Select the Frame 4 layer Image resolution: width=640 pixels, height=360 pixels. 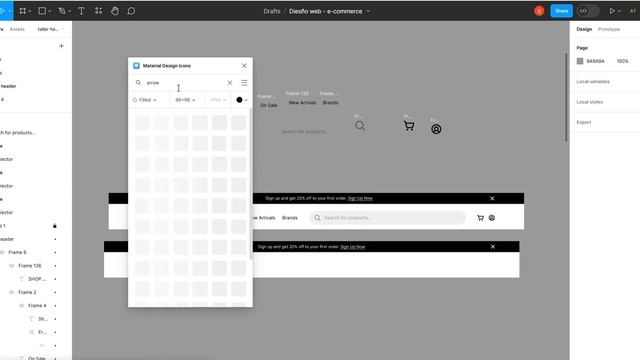click(x=37, y=306)
